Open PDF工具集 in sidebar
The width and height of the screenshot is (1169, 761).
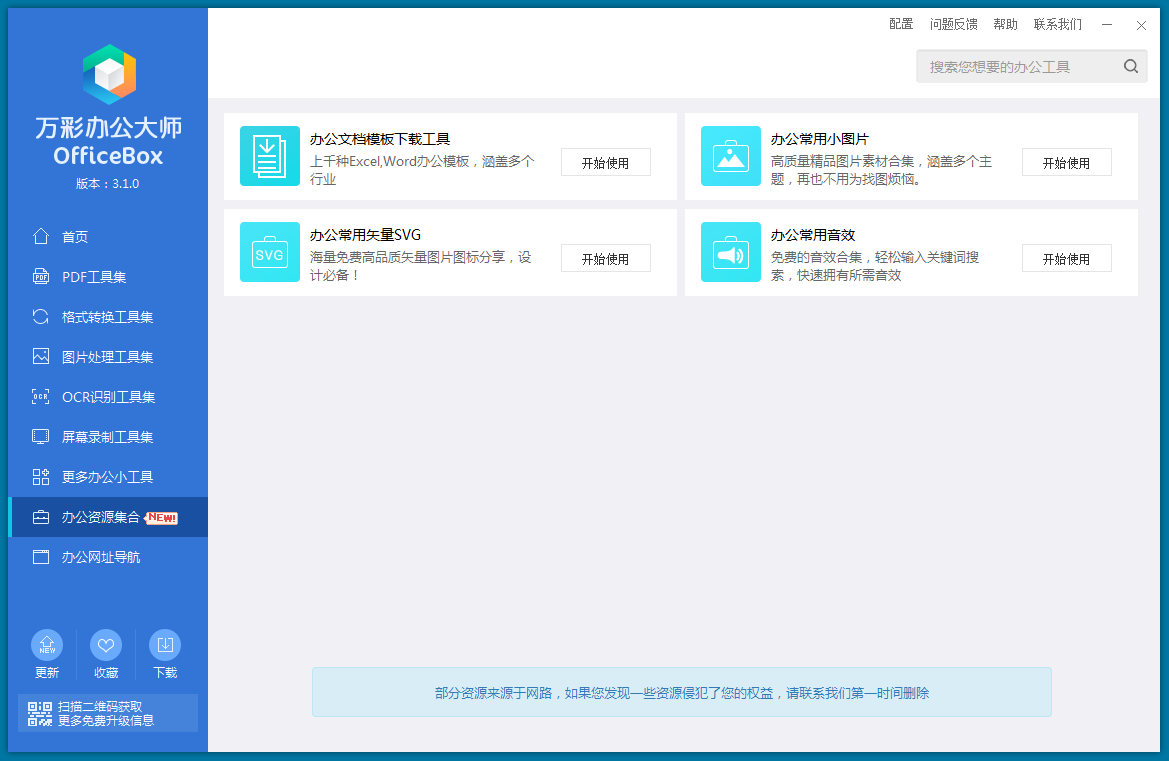[x=94, y=277]
